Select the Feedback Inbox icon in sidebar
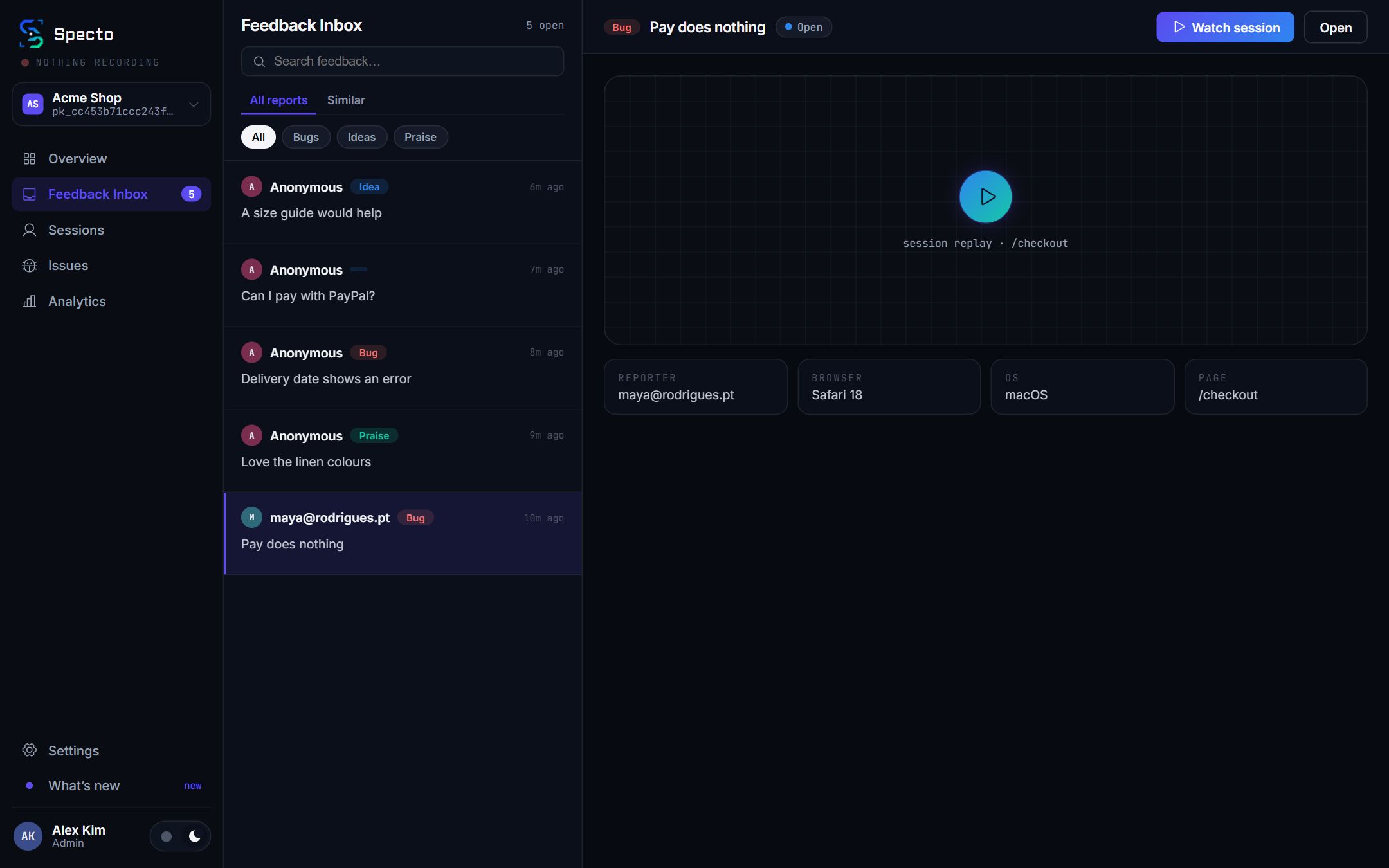The height and width of the screenshot is (868, 1389). [x=30, y=194]
